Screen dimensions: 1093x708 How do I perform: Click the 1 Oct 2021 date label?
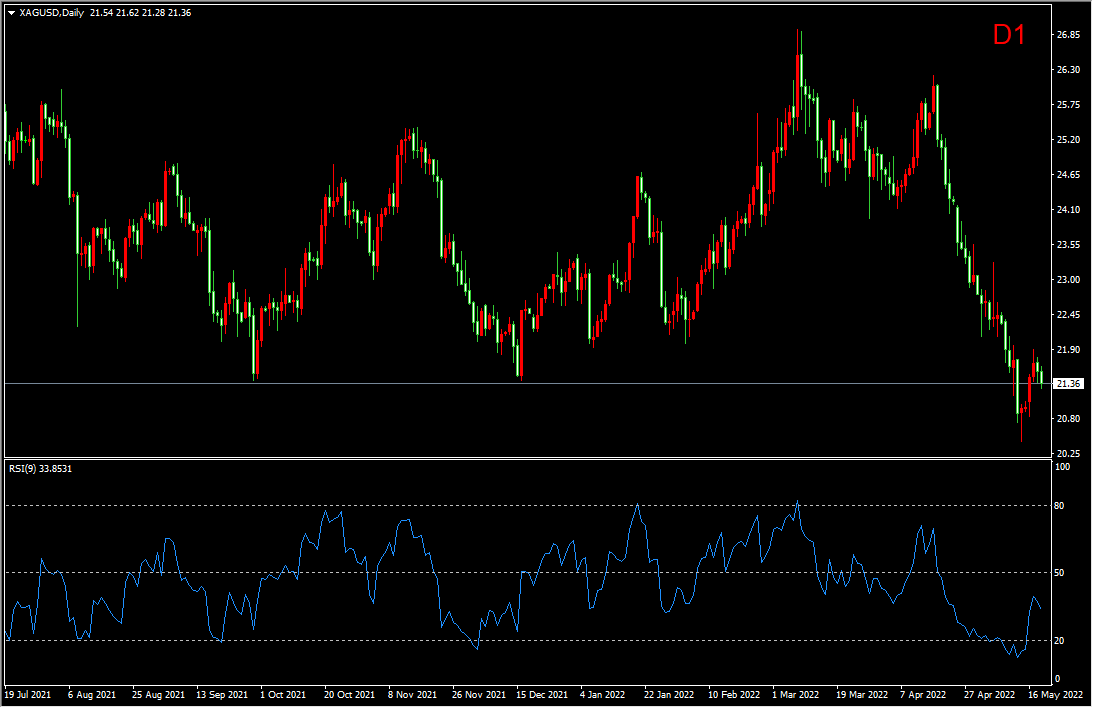[283, 695]
